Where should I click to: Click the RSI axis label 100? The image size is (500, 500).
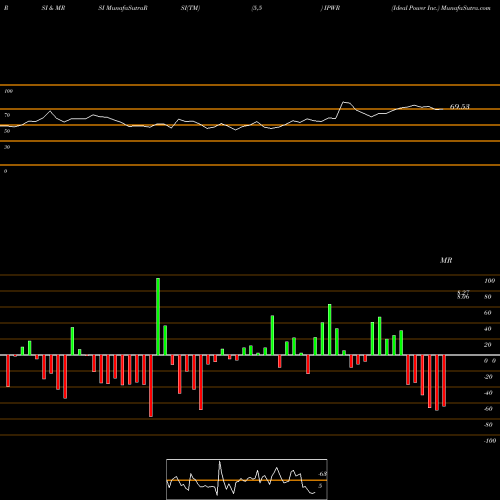[9, 91]
